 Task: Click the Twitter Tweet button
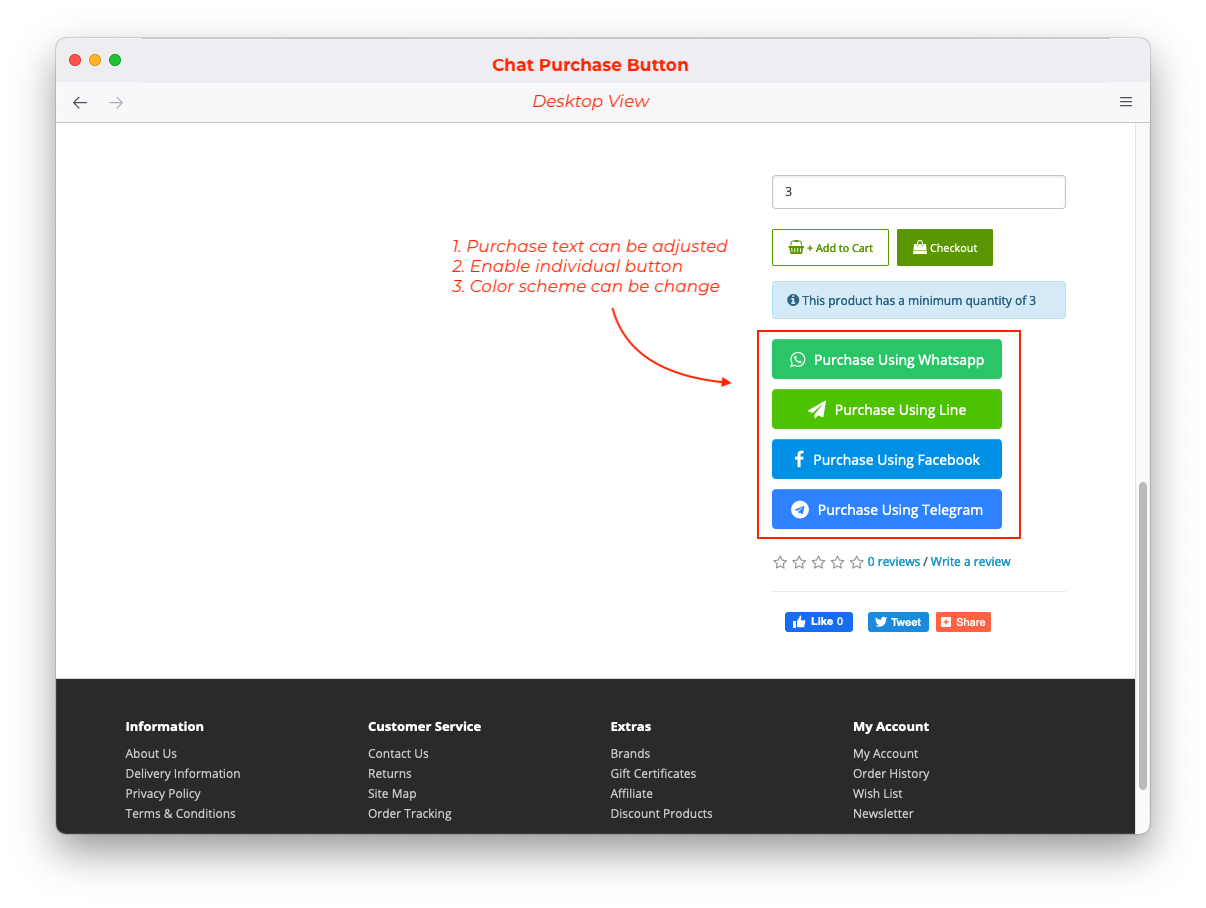(898, 622)
